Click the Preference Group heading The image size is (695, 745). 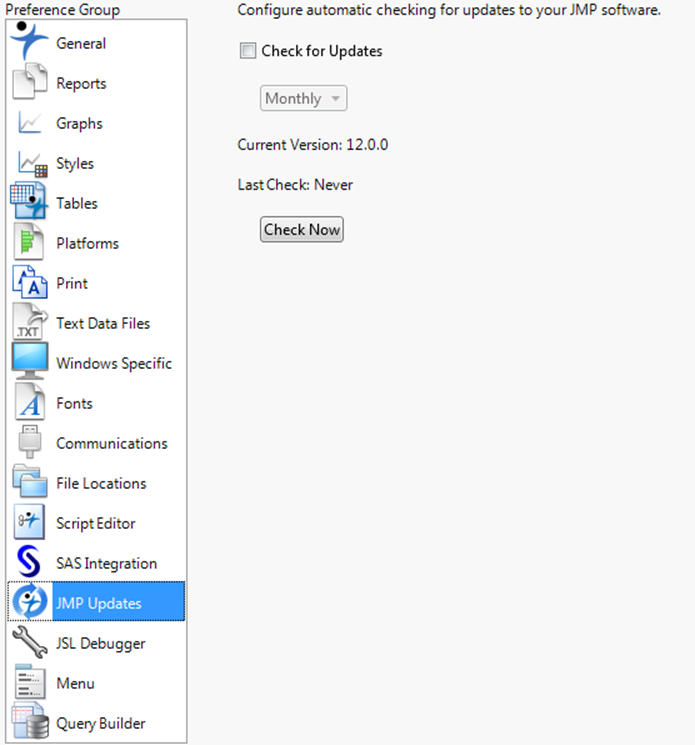tap(62, 10)
